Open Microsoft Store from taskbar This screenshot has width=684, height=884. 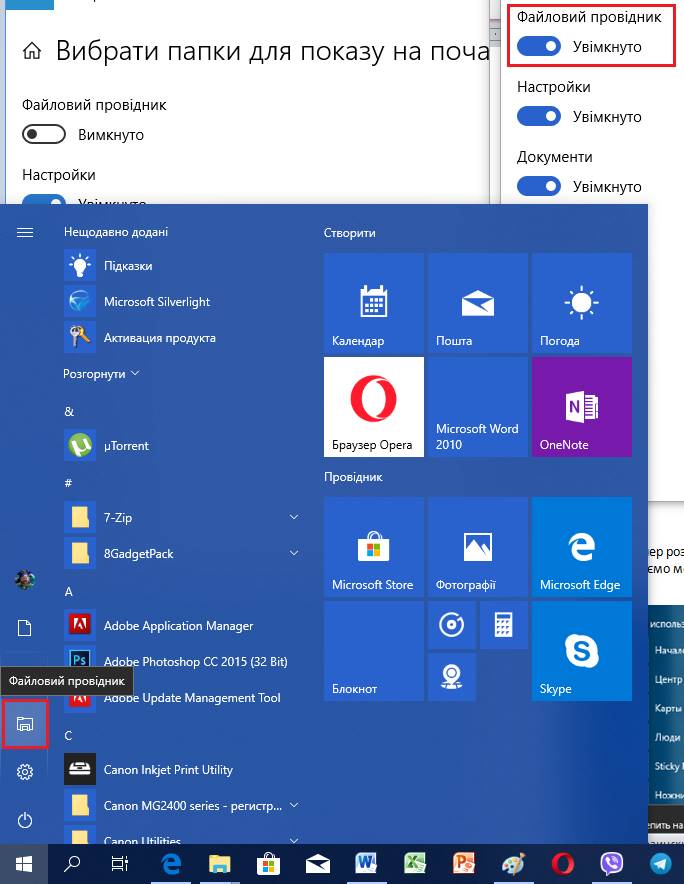[268, 864]
